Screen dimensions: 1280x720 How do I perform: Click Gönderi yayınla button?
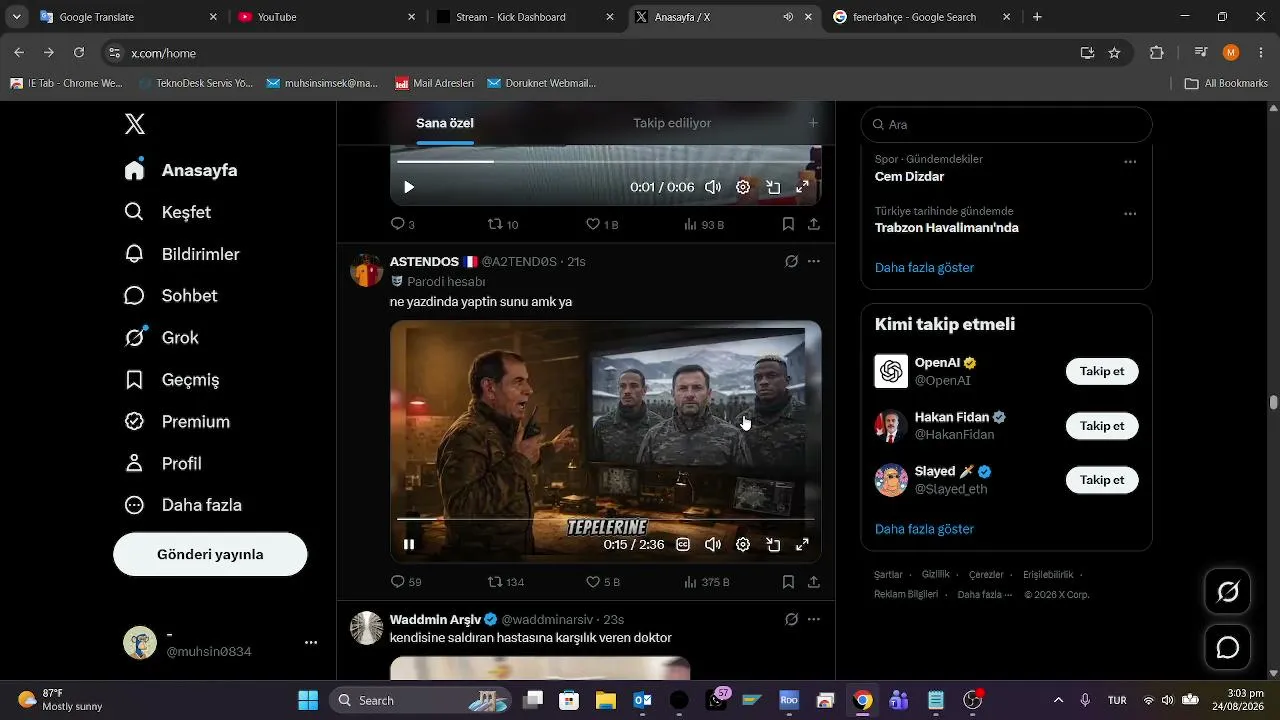210,554
